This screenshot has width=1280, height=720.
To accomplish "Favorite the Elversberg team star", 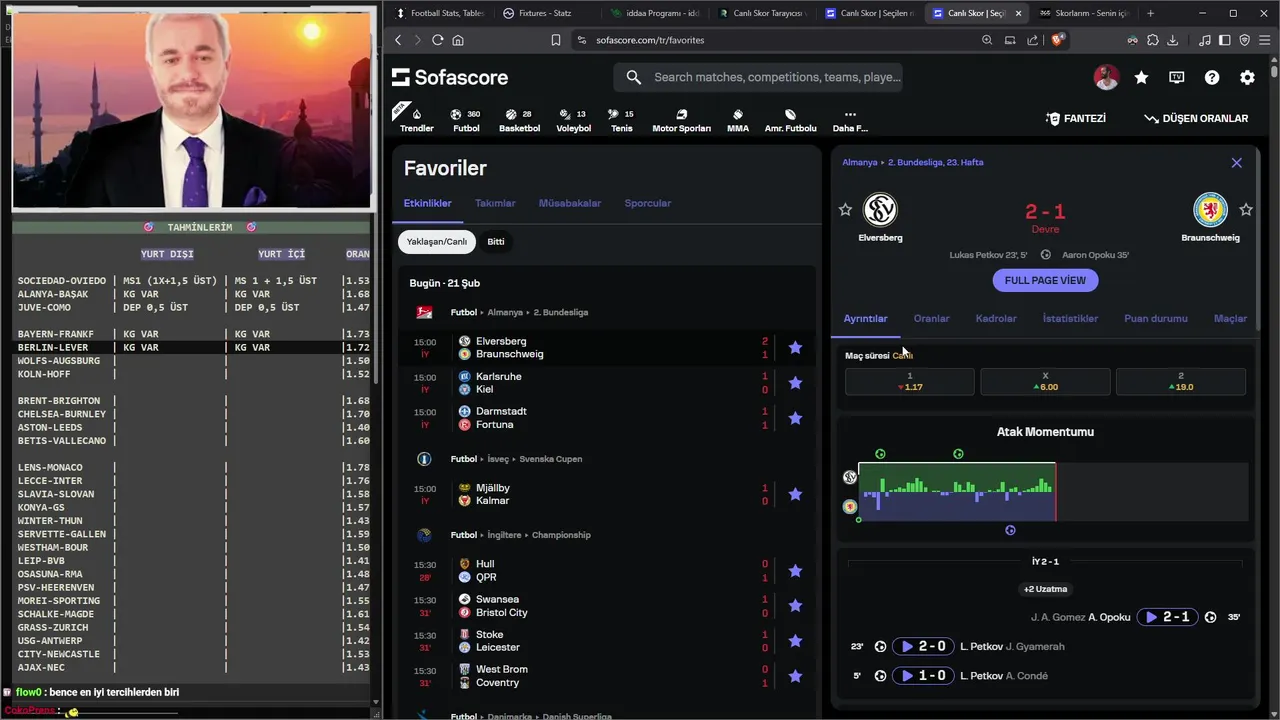I will click(845, 210).
